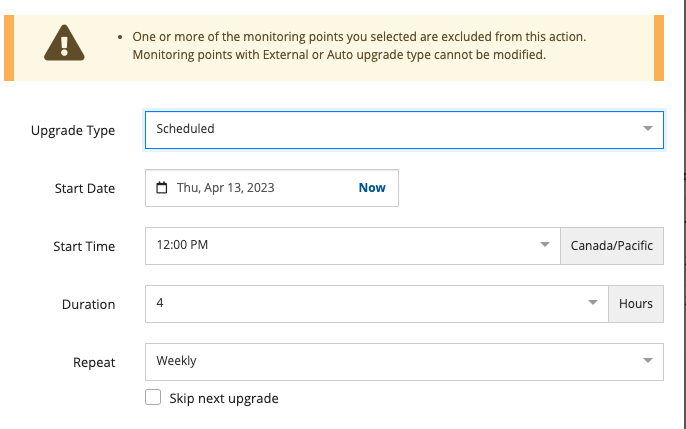Open the Scheduled upgrade type combo box
Screen dimensions: 686x429
390,129
